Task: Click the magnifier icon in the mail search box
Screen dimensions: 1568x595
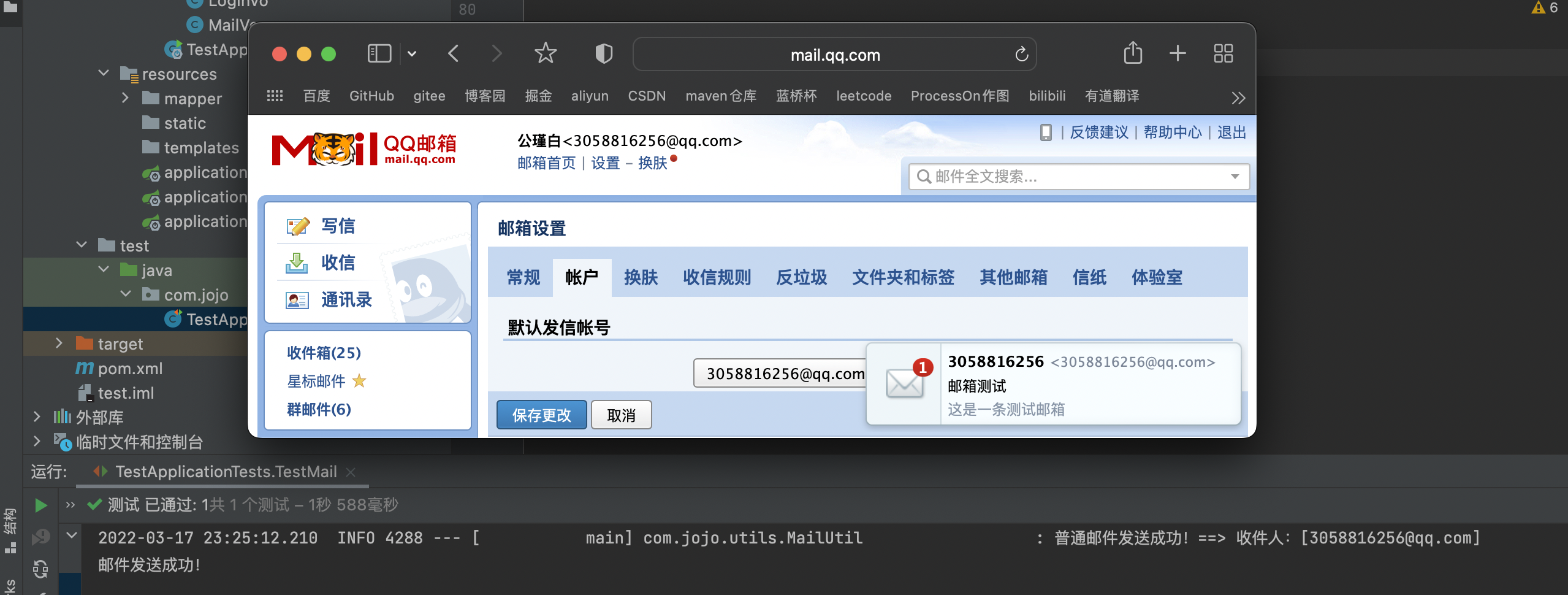Action: pyautogui.click(x=924, y=177)
